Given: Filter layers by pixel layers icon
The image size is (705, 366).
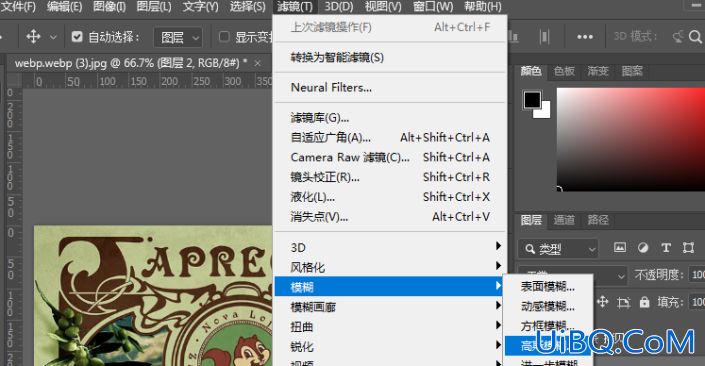Looking at the screenshot, I should click(x=620, y=247).
